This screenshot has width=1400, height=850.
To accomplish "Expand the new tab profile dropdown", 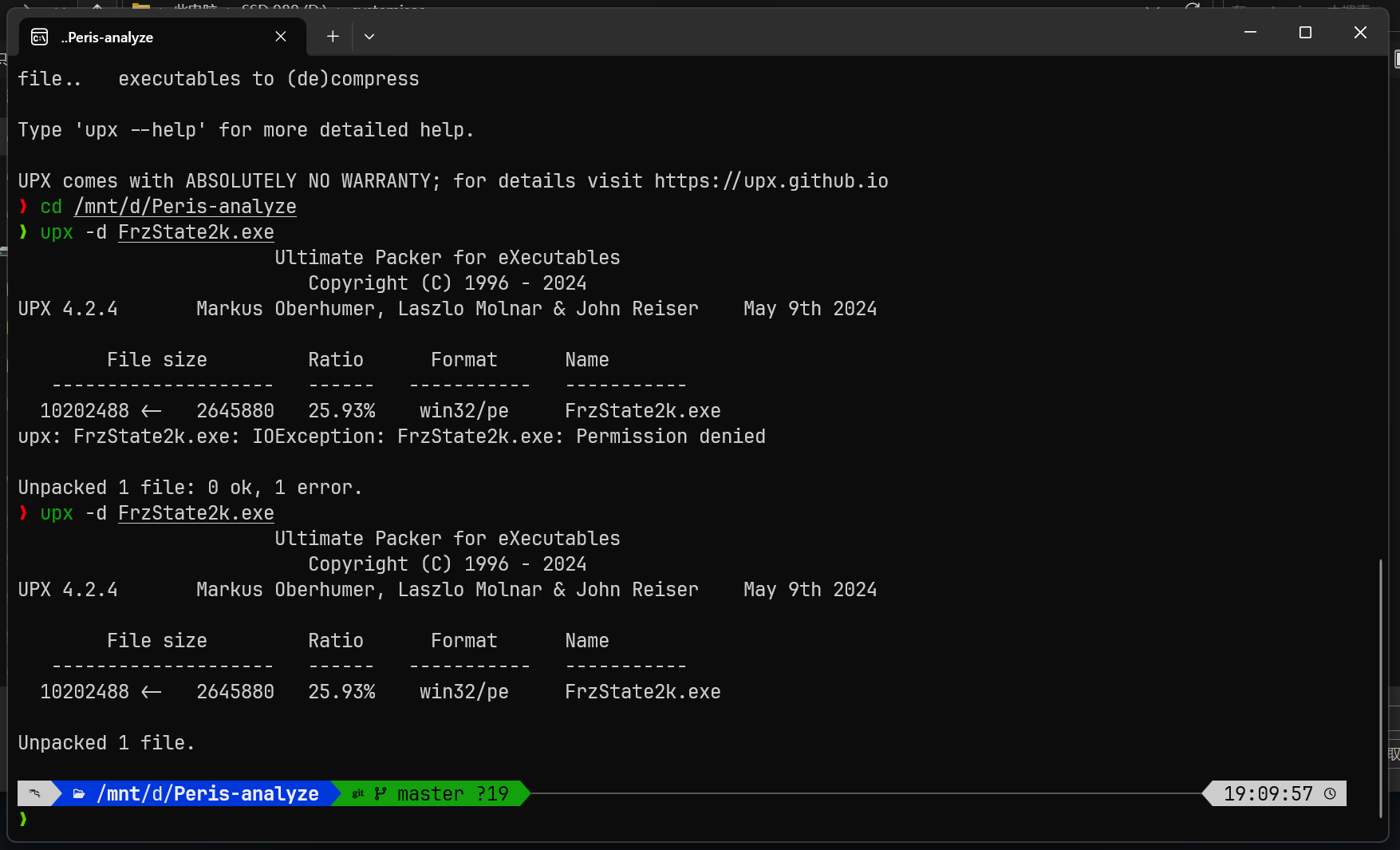I will 369,37.
